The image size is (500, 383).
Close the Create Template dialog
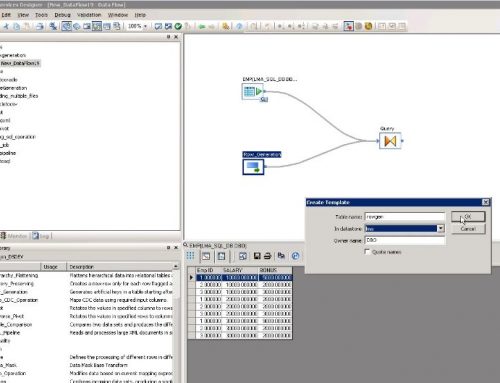tap(486, 202)
